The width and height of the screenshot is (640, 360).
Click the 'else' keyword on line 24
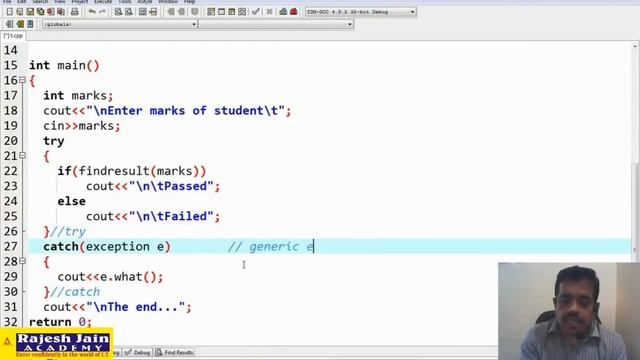click(x=71, y=201)
